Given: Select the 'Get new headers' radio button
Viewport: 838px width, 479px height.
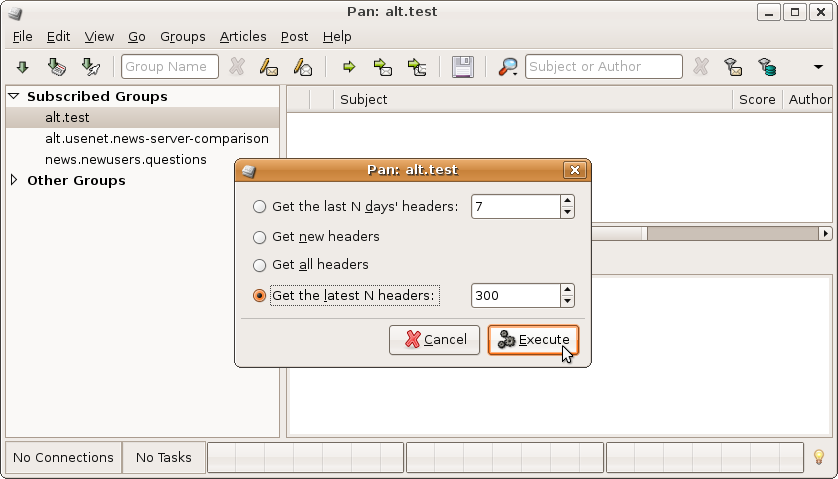Looking at the screenshot, I should pos(260,237).
